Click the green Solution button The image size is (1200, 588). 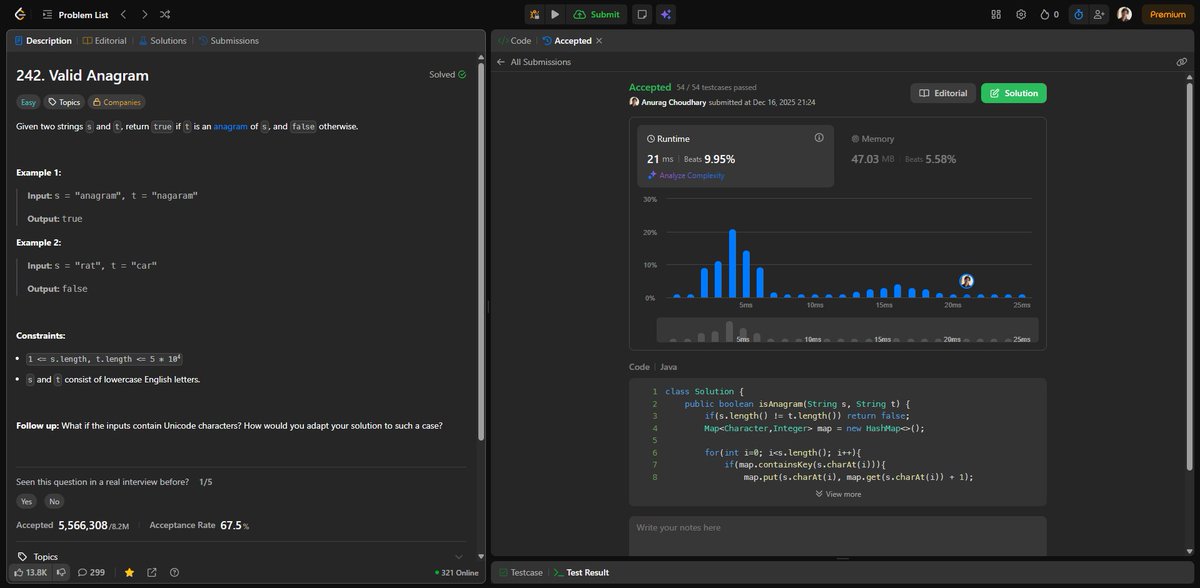[1014, 93]
